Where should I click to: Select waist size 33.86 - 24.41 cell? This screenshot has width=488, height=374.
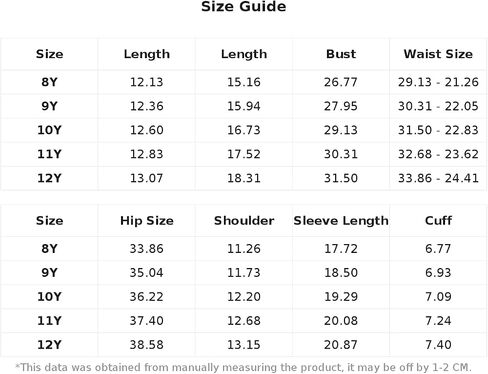pyautogui.click(x=438, y=178)
